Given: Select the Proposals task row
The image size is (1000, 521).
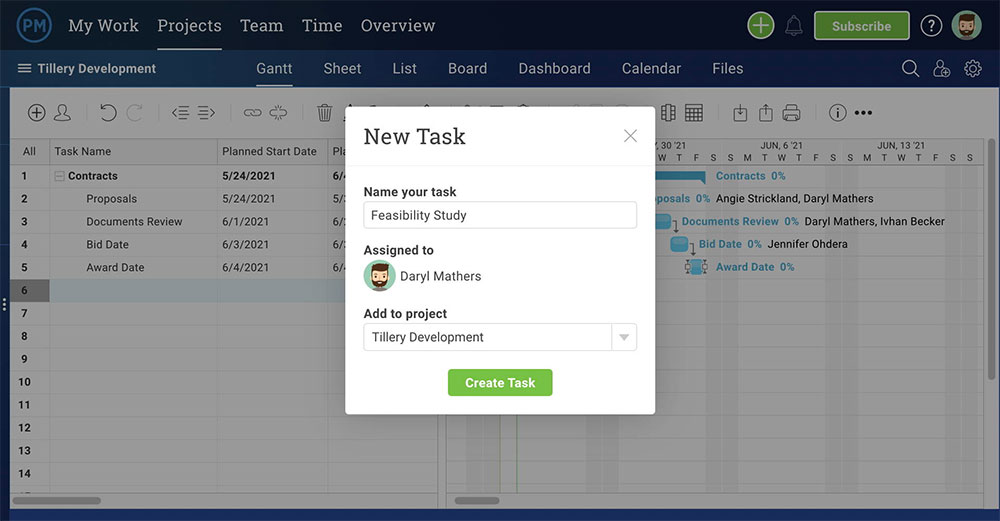Looking at the screenshot, I should (179, 199).
